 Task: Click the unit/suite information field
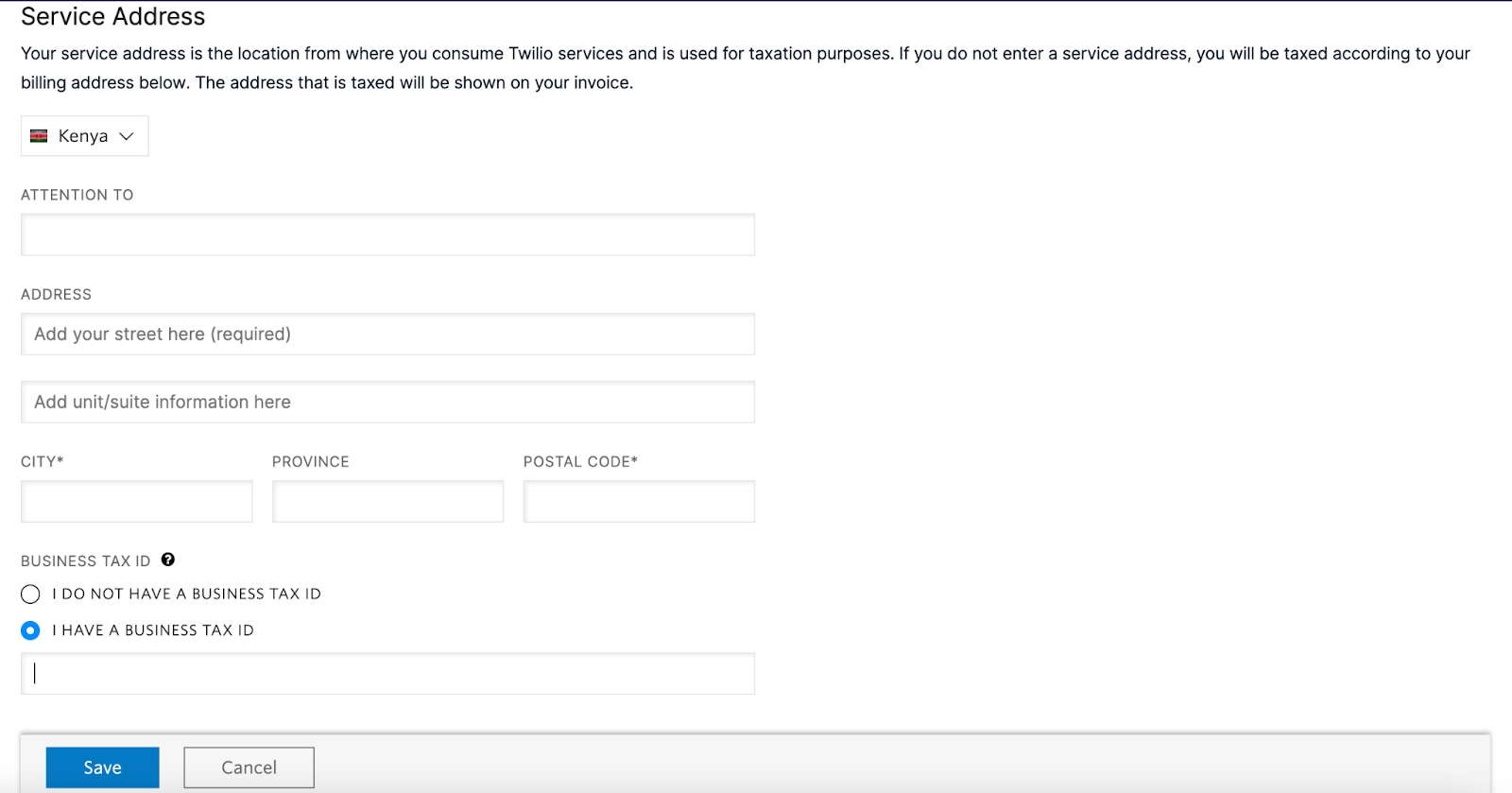click(387, 402)
